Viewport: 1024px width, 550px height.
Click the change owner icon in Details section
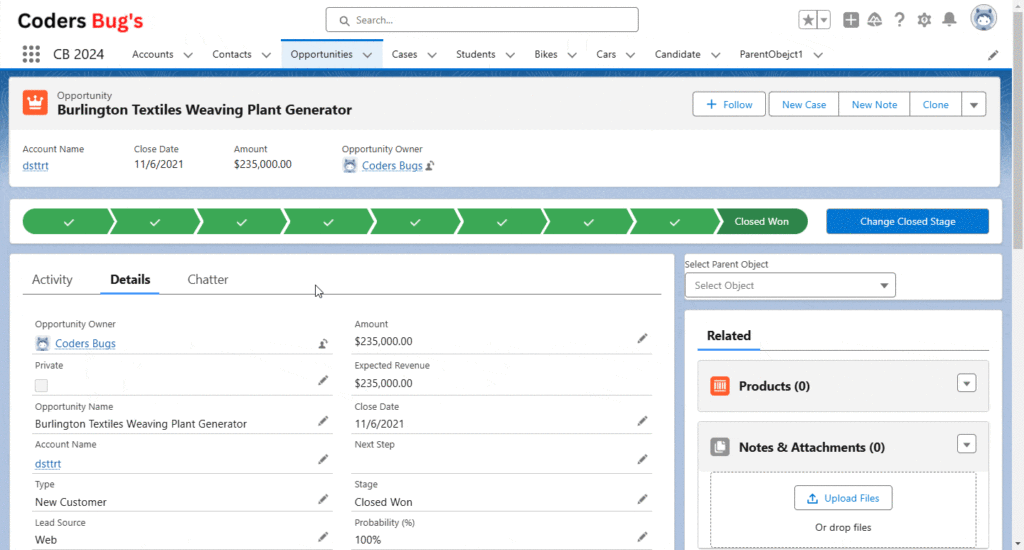click(x=323, y=344)
